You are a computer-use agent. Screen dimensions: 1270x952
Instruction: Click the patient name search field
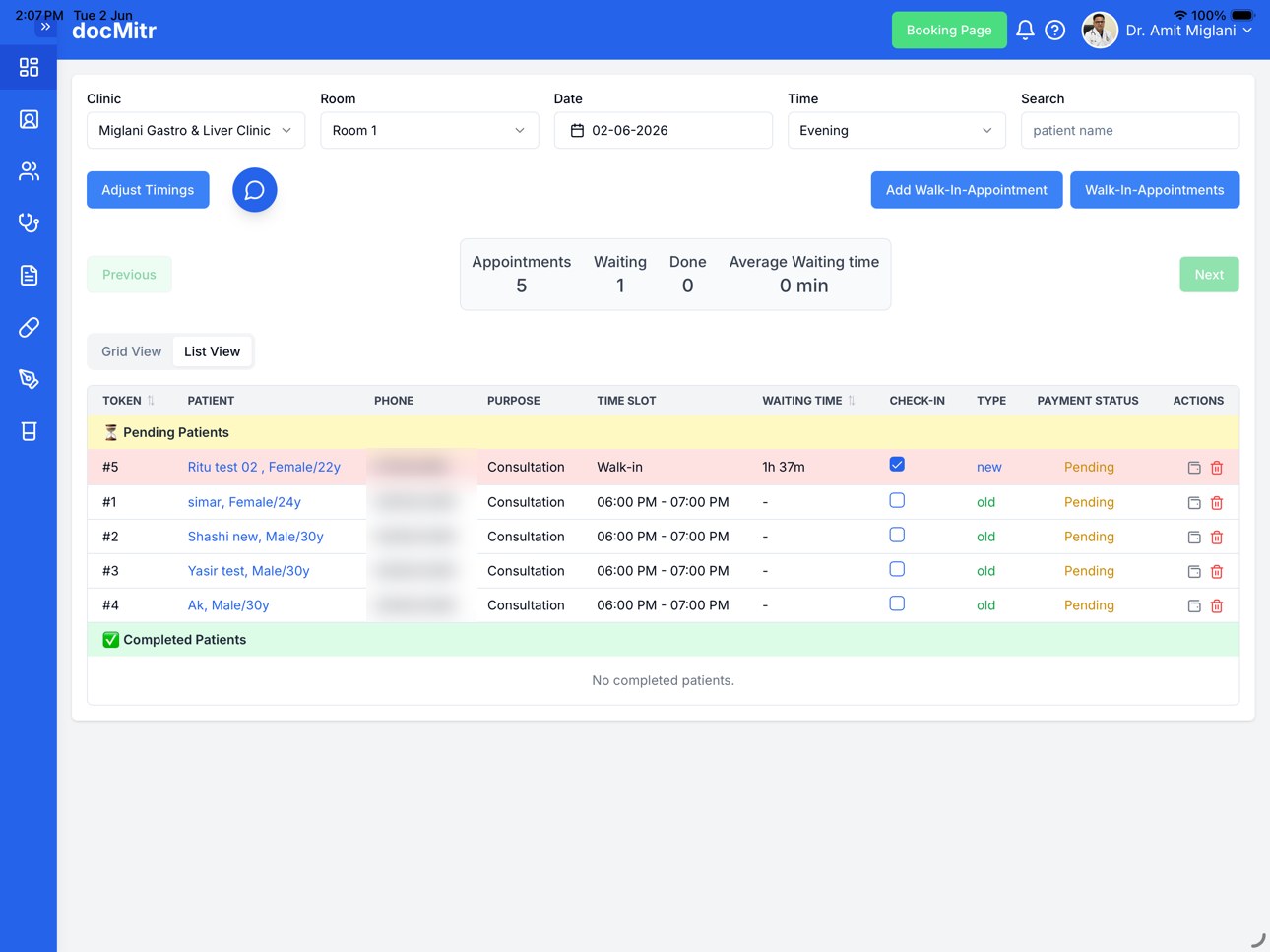click(1130, 130)
